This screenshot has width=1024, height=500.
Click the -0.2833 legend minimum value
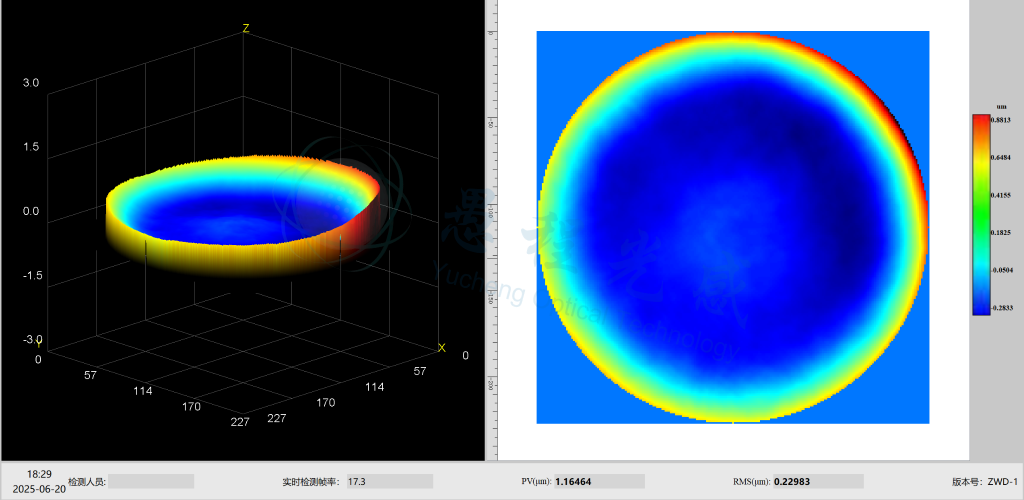(x=1002, y=307)
